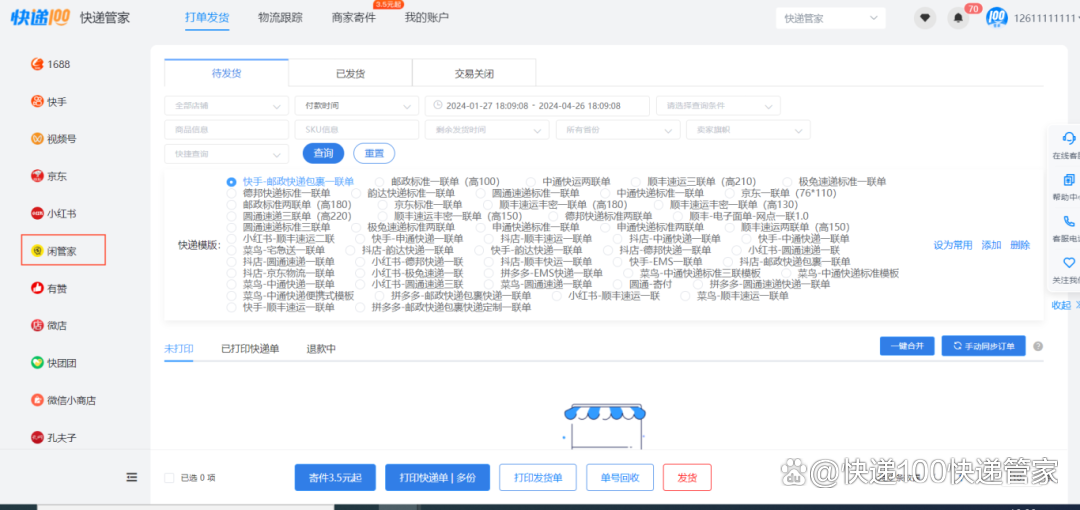Open the 所有省份 dropdown
1080x510 pixels.
click(618, 130)
